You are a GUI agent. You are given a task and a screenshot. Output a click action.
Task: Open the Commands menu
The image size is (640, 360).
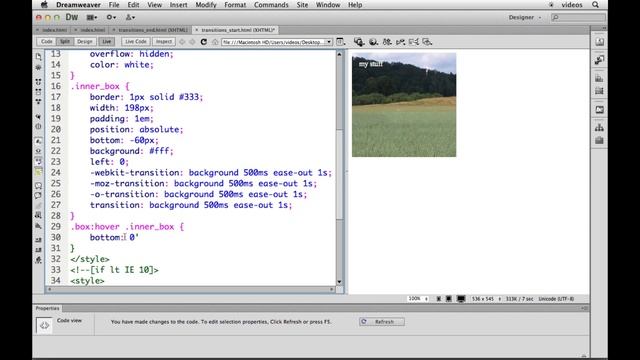tap(271, 5)
